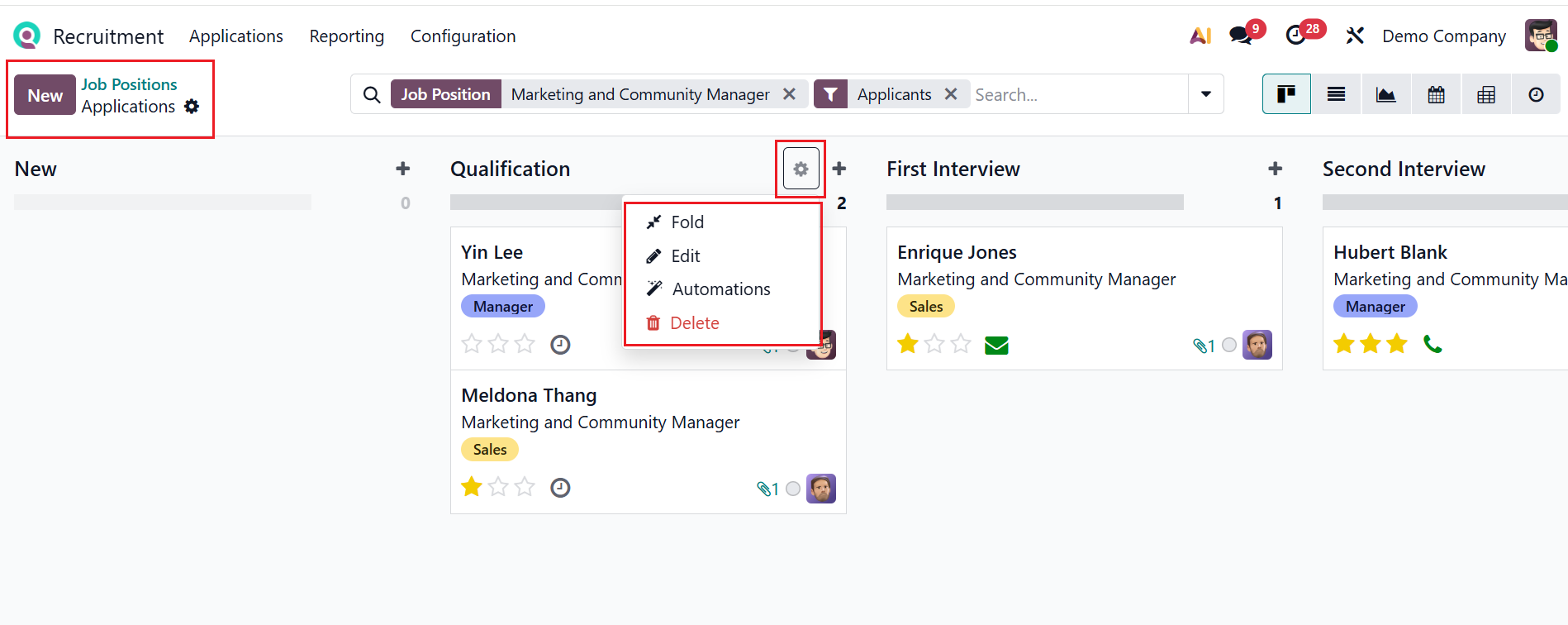Open the AI assistant icon
Image resolution: width=1568 pixels, height=625 pixels.
1200,36
